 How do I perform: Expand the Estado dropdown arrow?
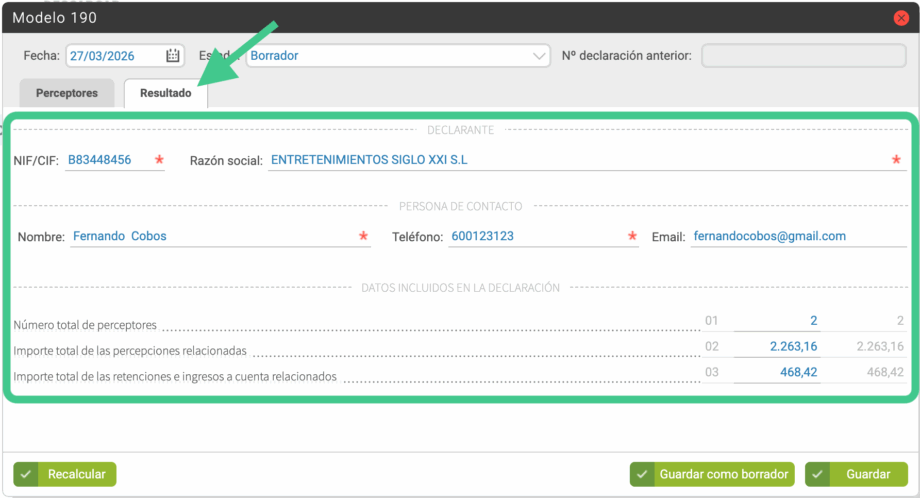pos(540,56)
